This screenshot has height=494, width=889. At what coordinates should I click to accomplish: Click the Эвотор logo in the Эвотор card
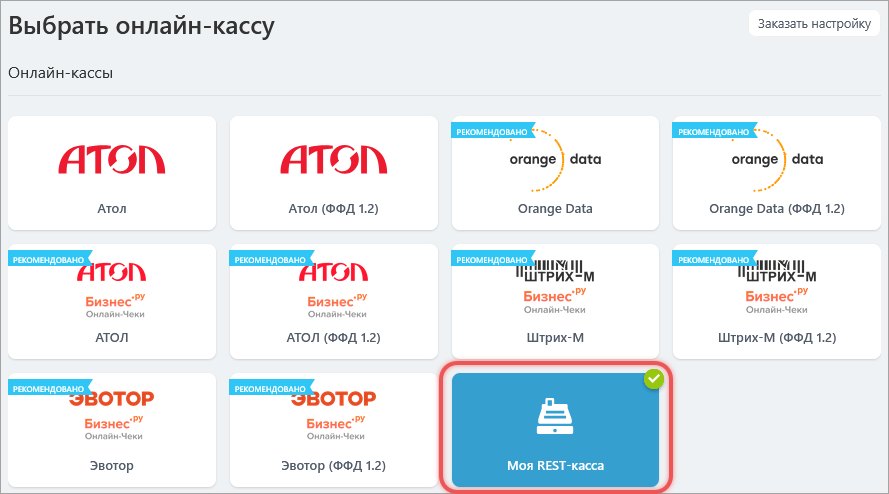112,399
